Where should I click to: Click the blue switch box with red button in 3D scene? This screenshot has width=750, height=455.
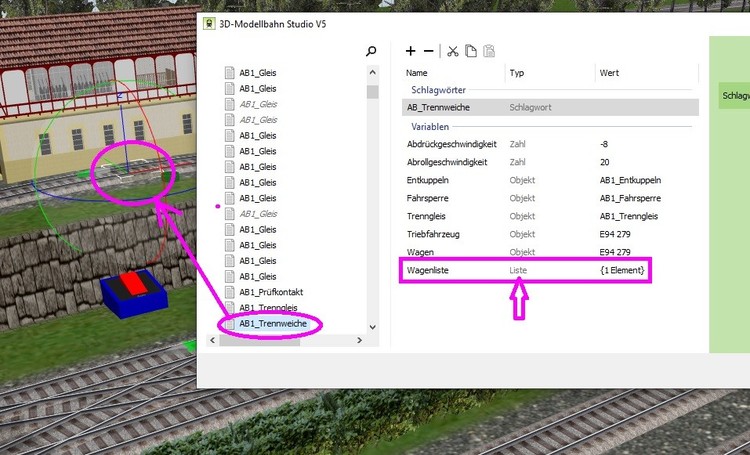coord(133,293)
